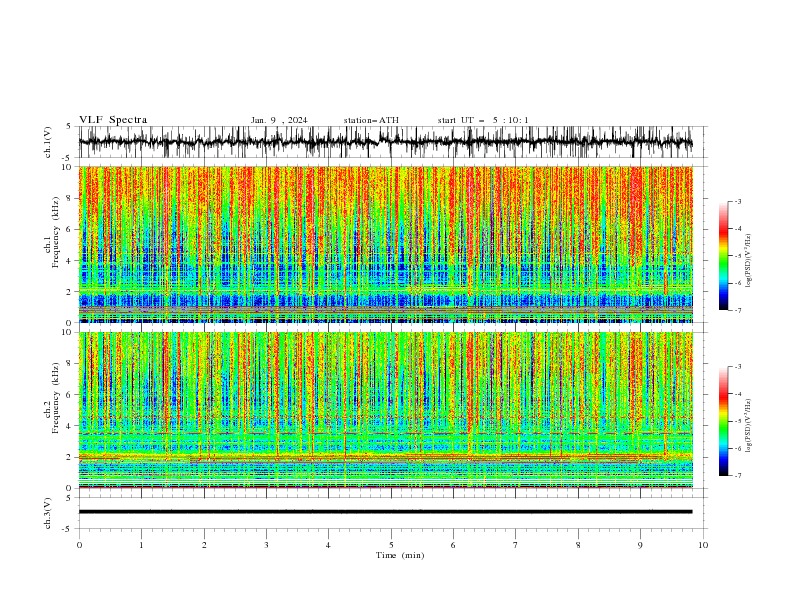Viewport: 792px width, 612px height.
Task: Click time axis tick label '10'
Action: tap(703, 545)
